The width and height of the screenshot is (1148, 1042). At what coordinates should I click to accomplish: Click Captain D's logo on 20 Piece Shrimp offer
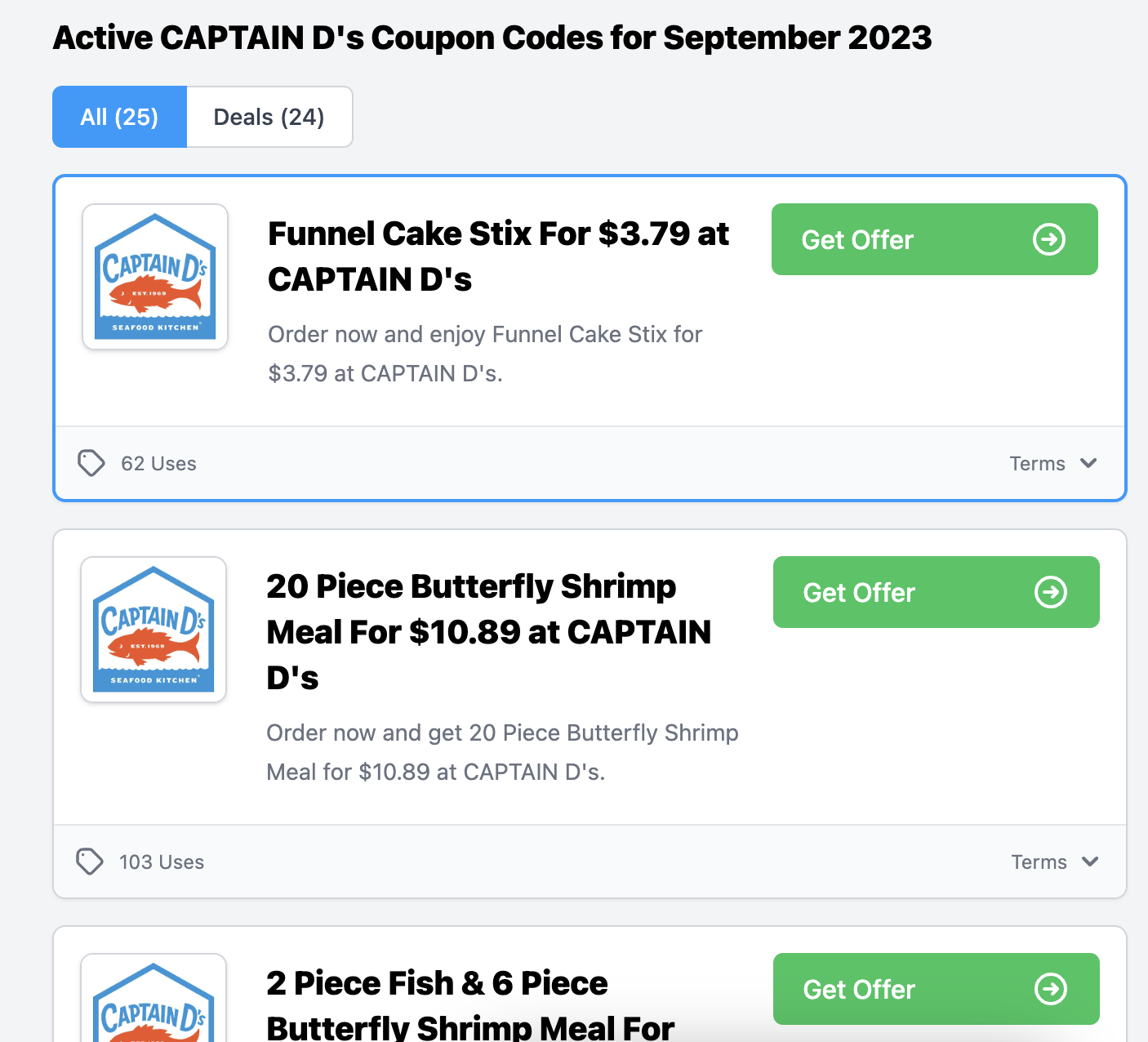coord(154,630)
